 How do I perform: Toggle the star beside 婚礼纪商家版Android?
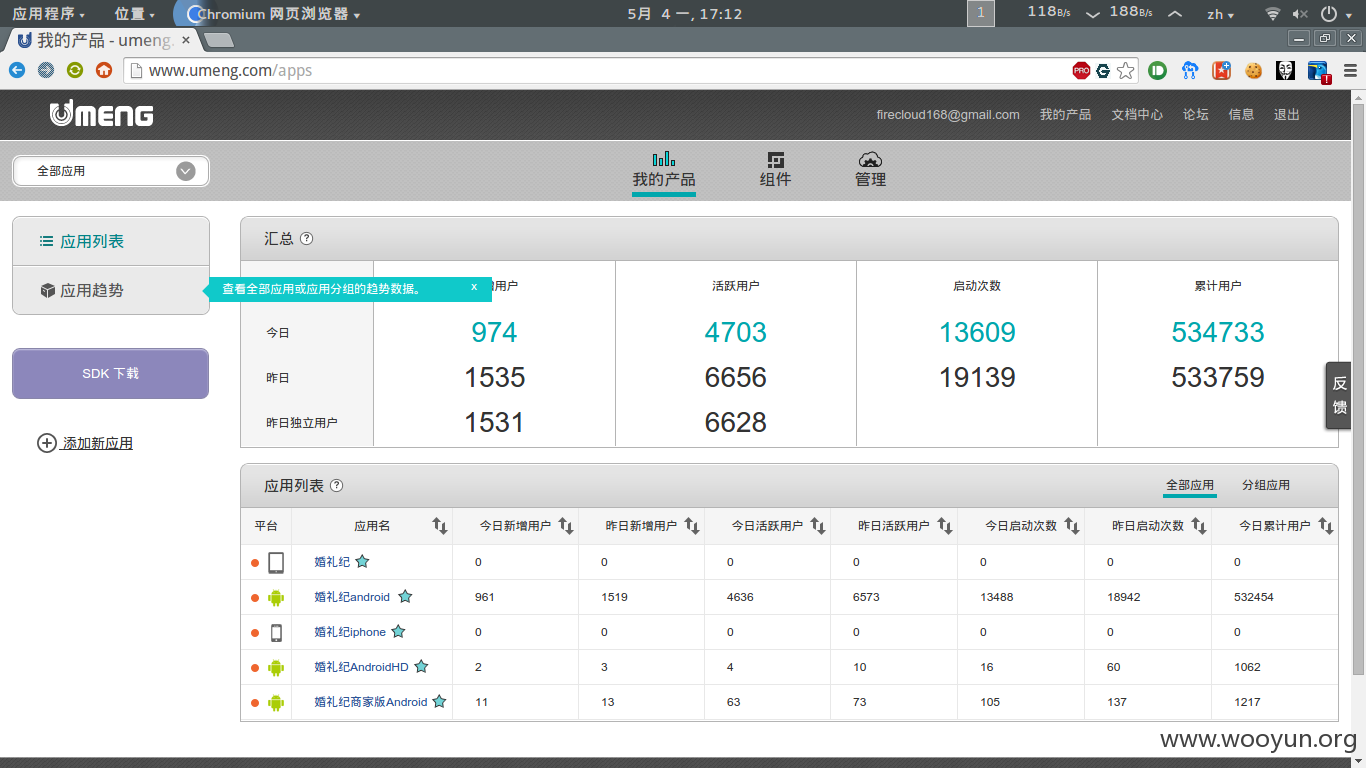tap(439, 701)
